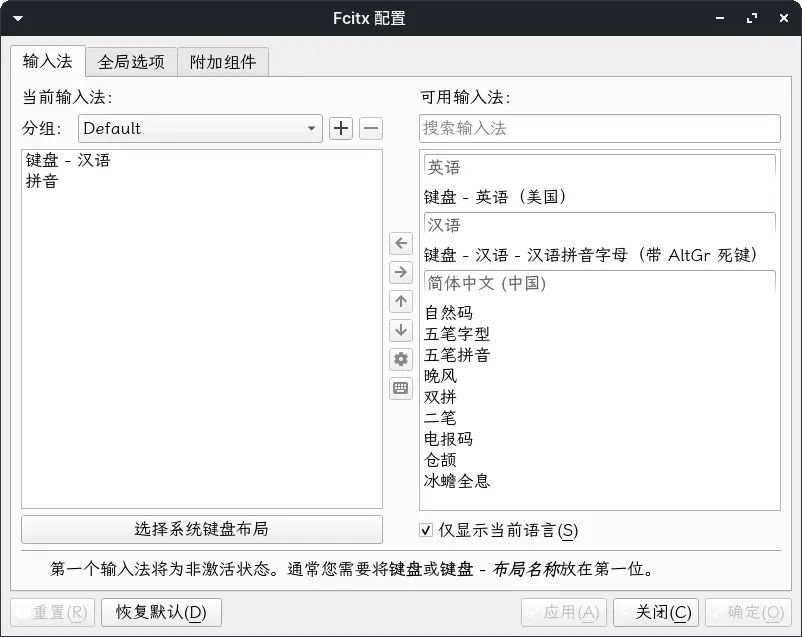Select 双拼 from available list
Image resolution: width=802 pixels, height=637 pixels.
click(x=440, y=397)
